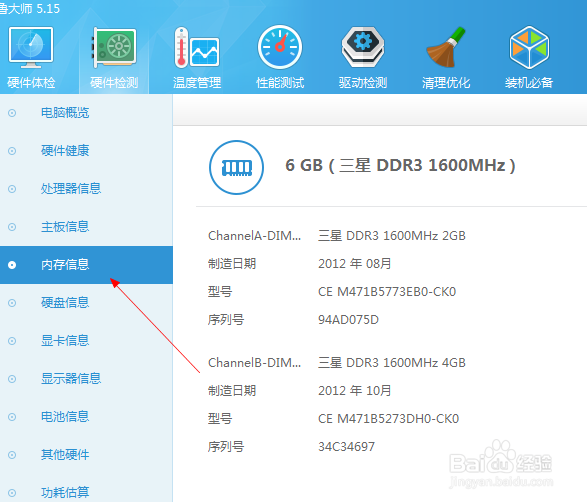This screenshot has height=502, width=587.
Task: Click the filled dot beside 内存信息
Action: point(12,265)
